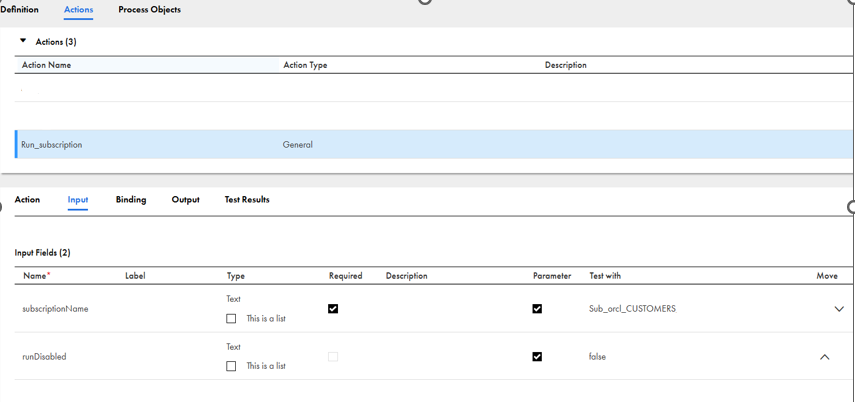Edit the 'false' Test with value
The height and width of the screenshot is (402, 855).
click(x=598, y=357)
